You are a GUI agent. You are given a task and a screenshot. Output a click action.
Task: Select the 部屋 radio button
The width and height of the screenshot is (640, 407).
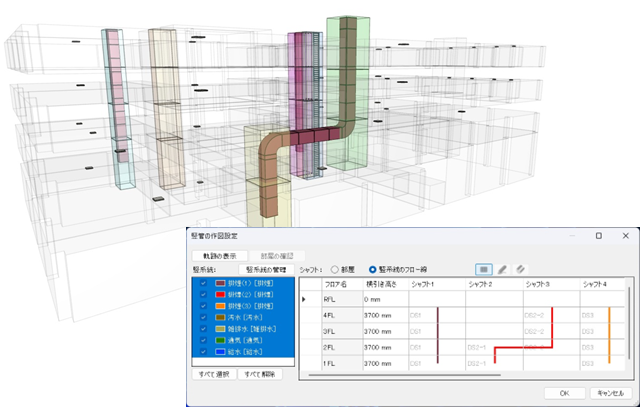pos(334,268)
